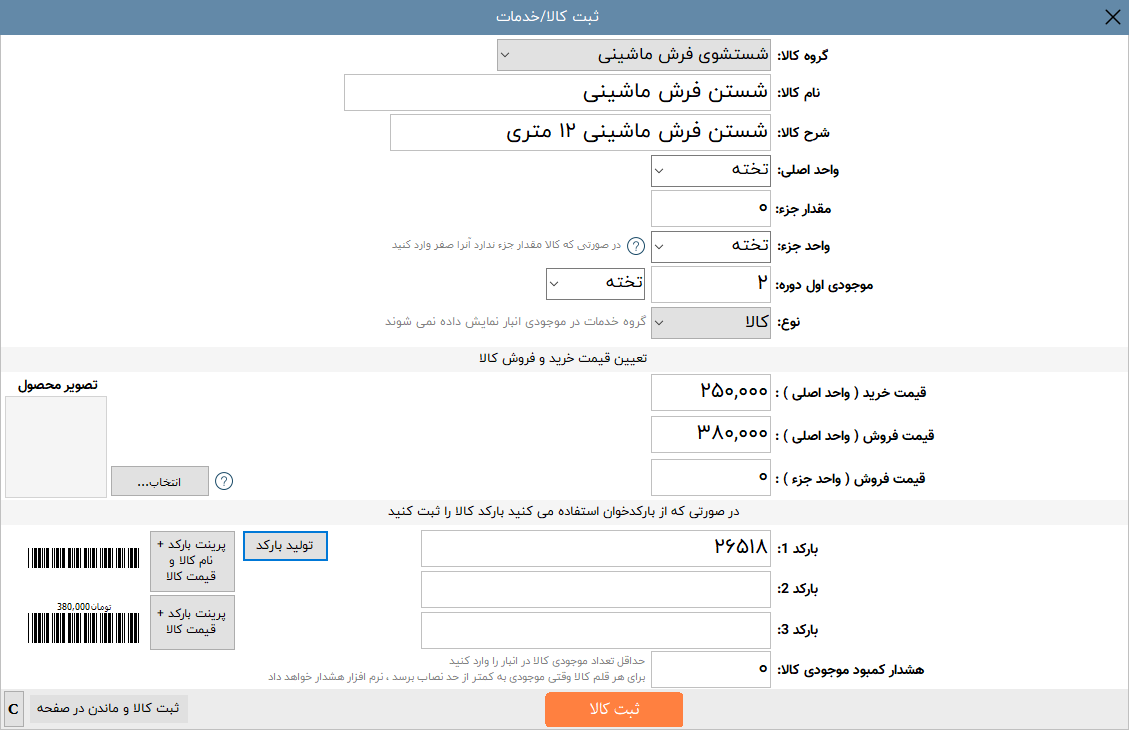This screenshot has width=1129, height=730.
Task: Click the بارکد 1 input field
Action: tap(595, 549)
